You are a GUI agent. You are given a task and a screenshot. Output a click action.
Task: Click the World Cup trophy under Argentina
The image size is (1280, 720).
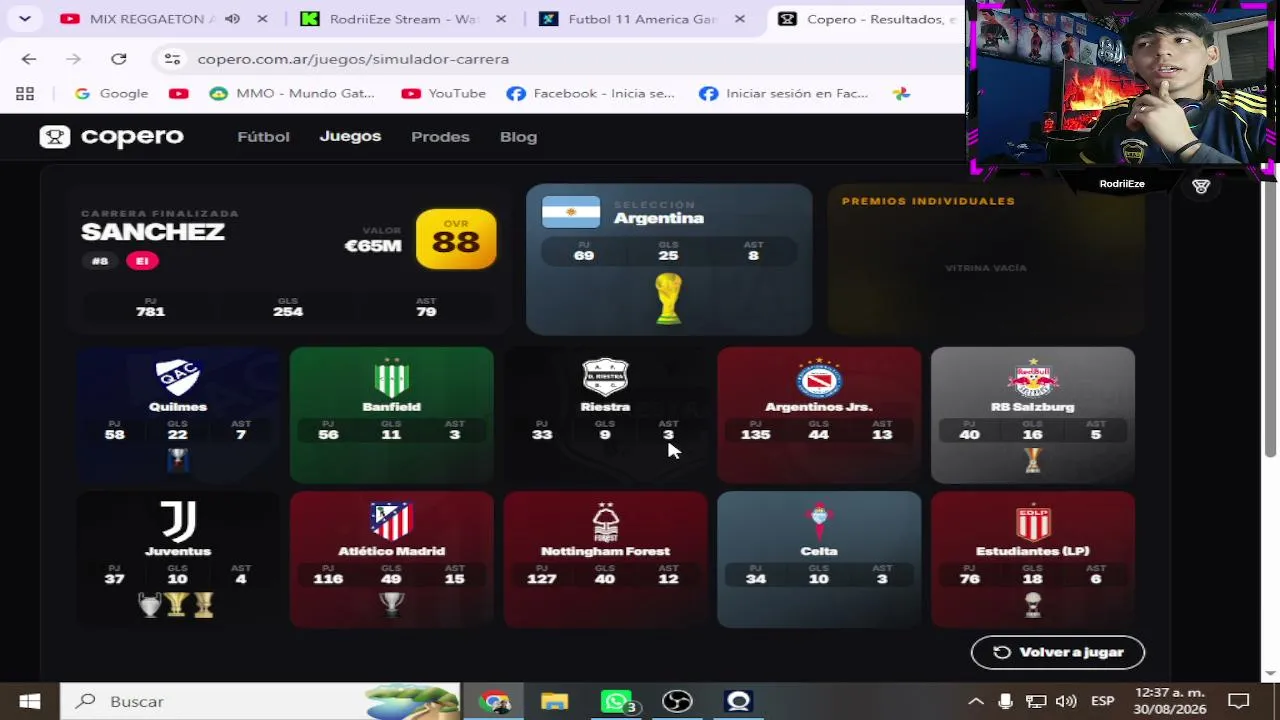point(668,298)
